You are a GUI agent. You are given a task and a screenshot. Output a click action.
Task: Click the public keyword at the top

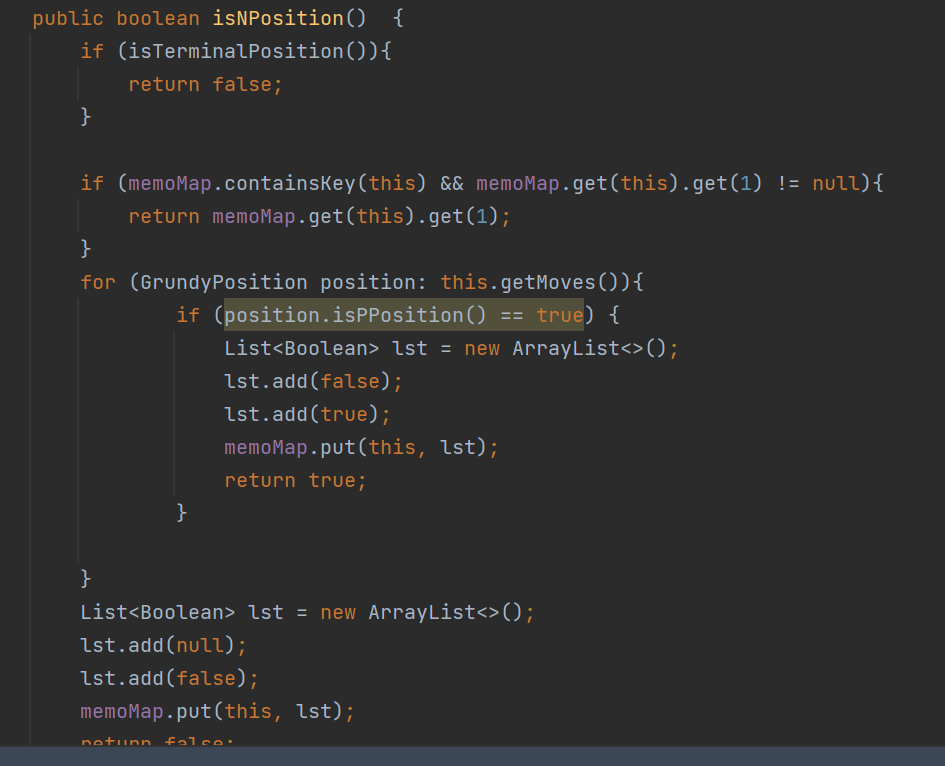pyautogui.click(x=68, y=19)
